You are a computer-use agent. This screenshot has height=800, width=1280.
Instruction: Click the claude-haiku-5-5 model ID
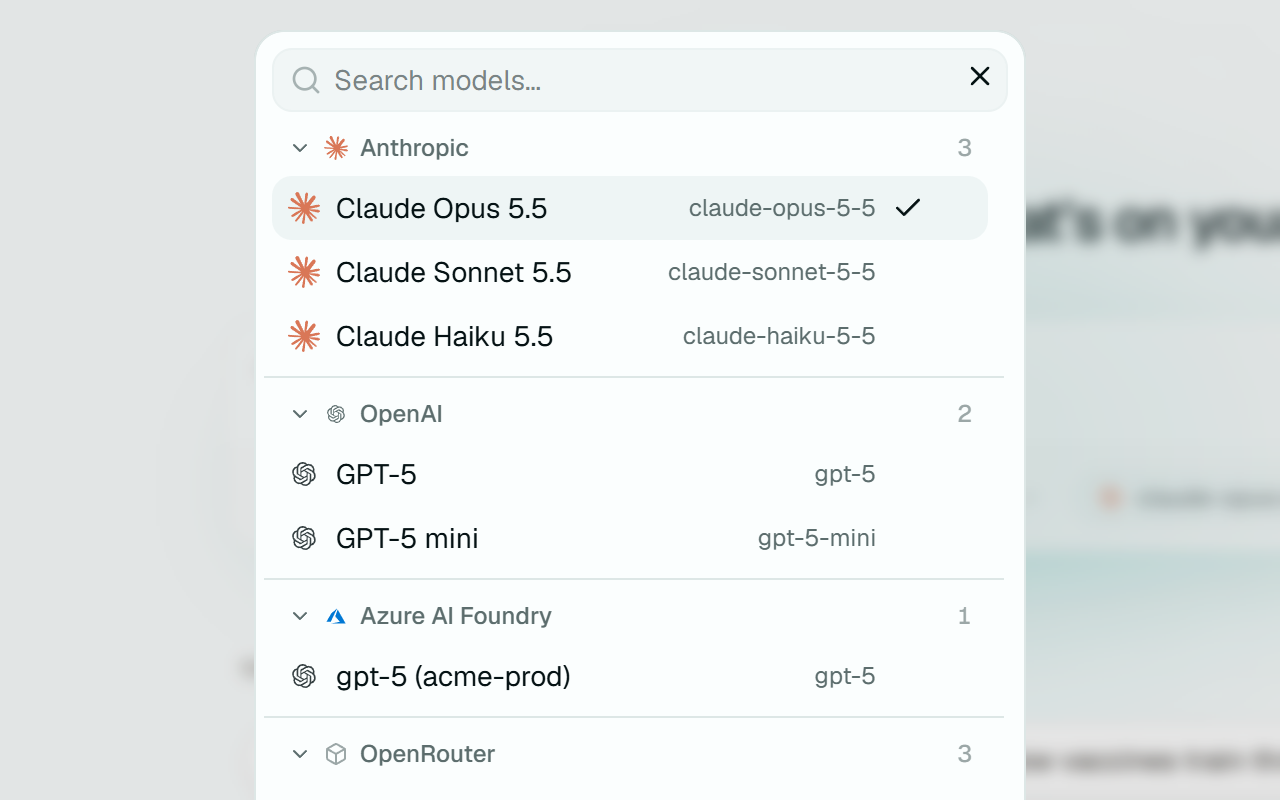pyautogui.click(x=779, y=336)
